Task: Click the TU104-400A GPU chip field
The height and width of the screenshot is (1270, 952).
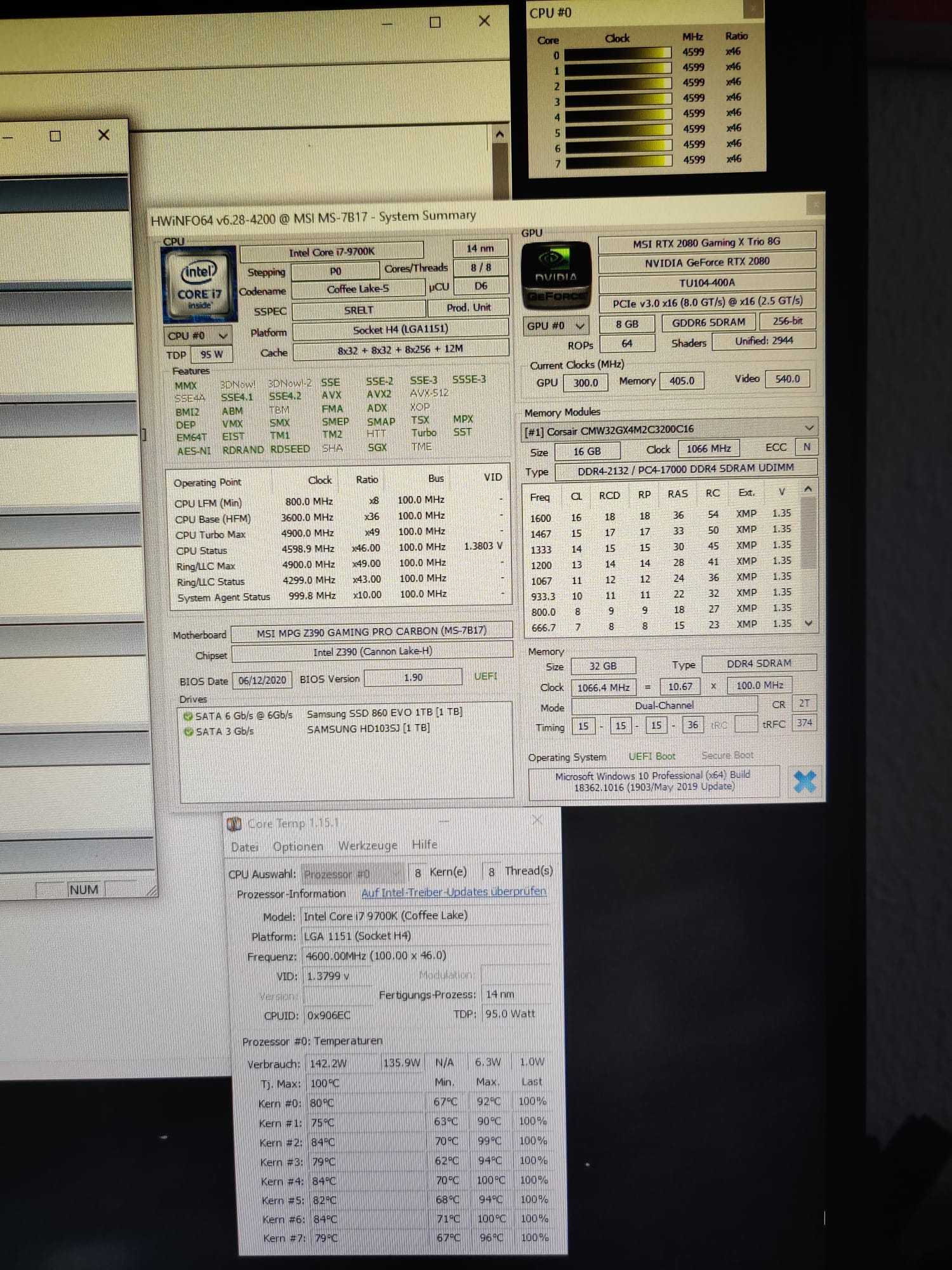Action: click(x=707, y=282)
